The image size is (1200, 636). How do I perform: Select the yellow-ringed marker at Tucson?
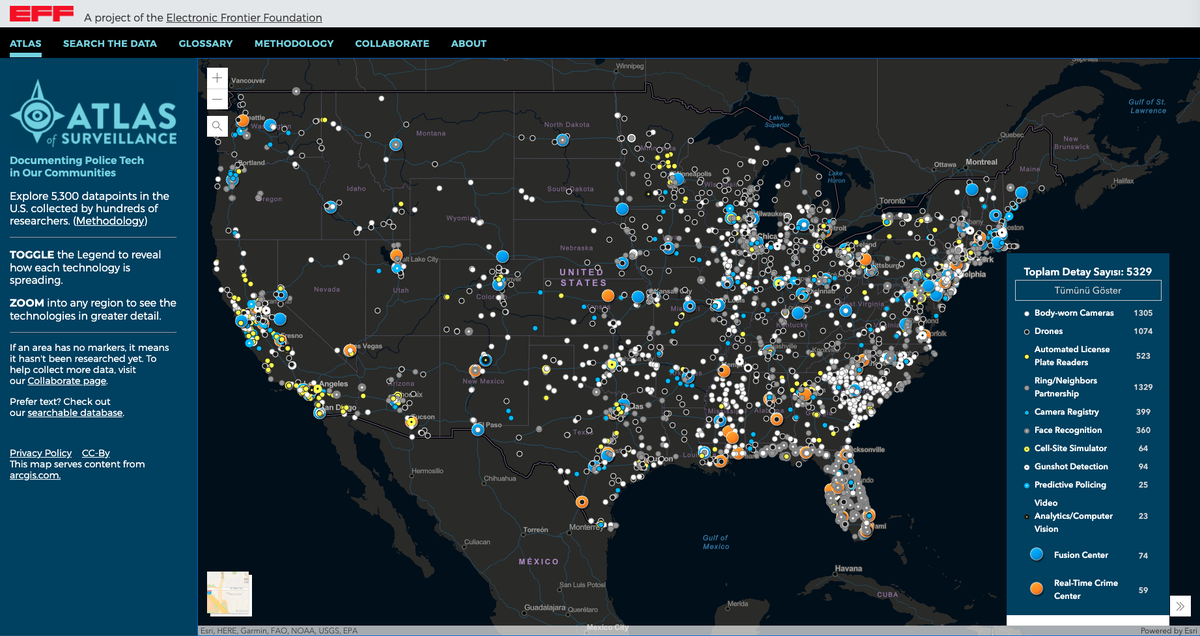coord(410,423)
